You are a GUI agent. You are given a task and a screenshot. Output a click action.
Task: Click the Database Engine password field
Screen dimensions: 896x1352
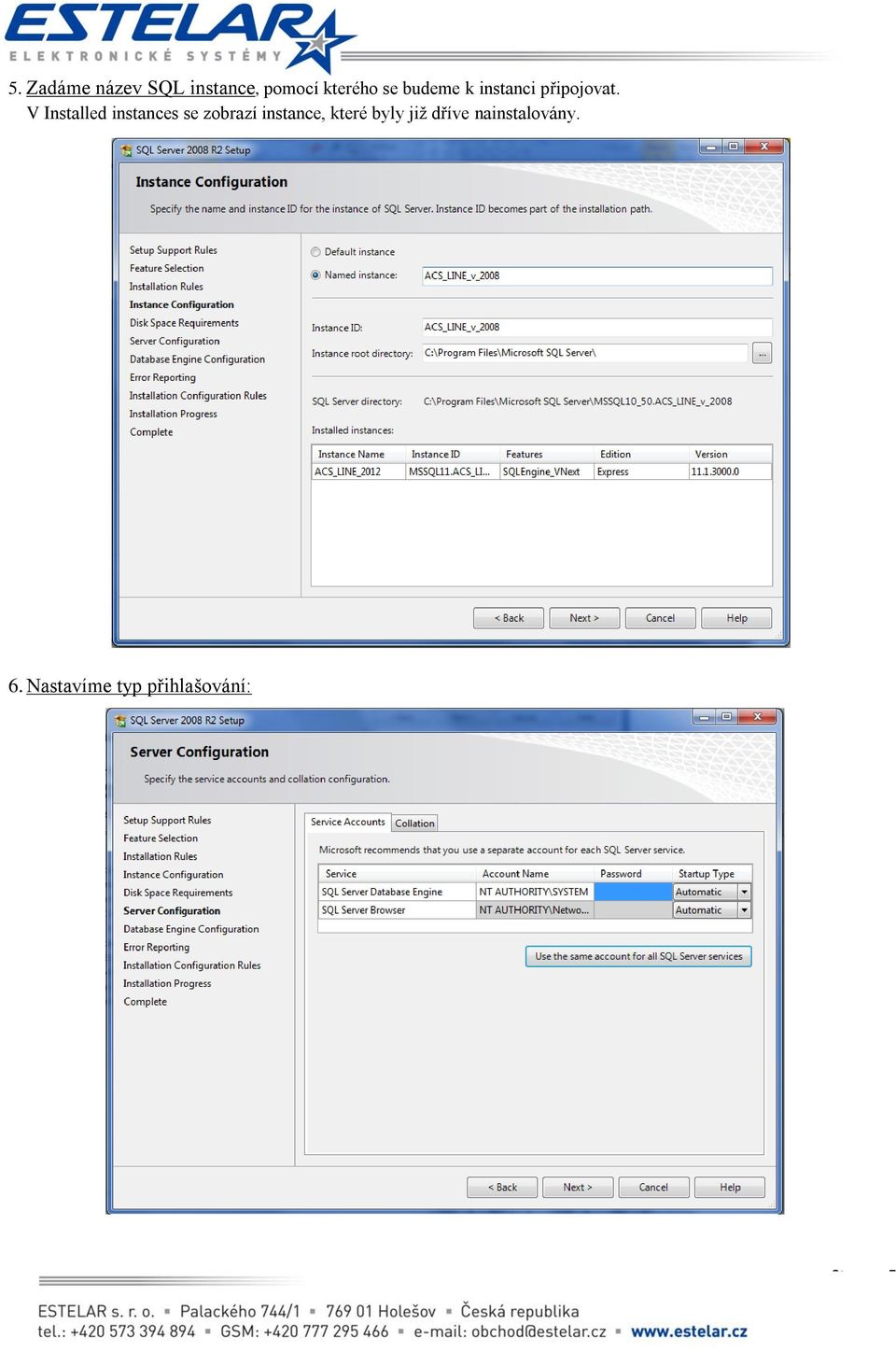point(633,893)
